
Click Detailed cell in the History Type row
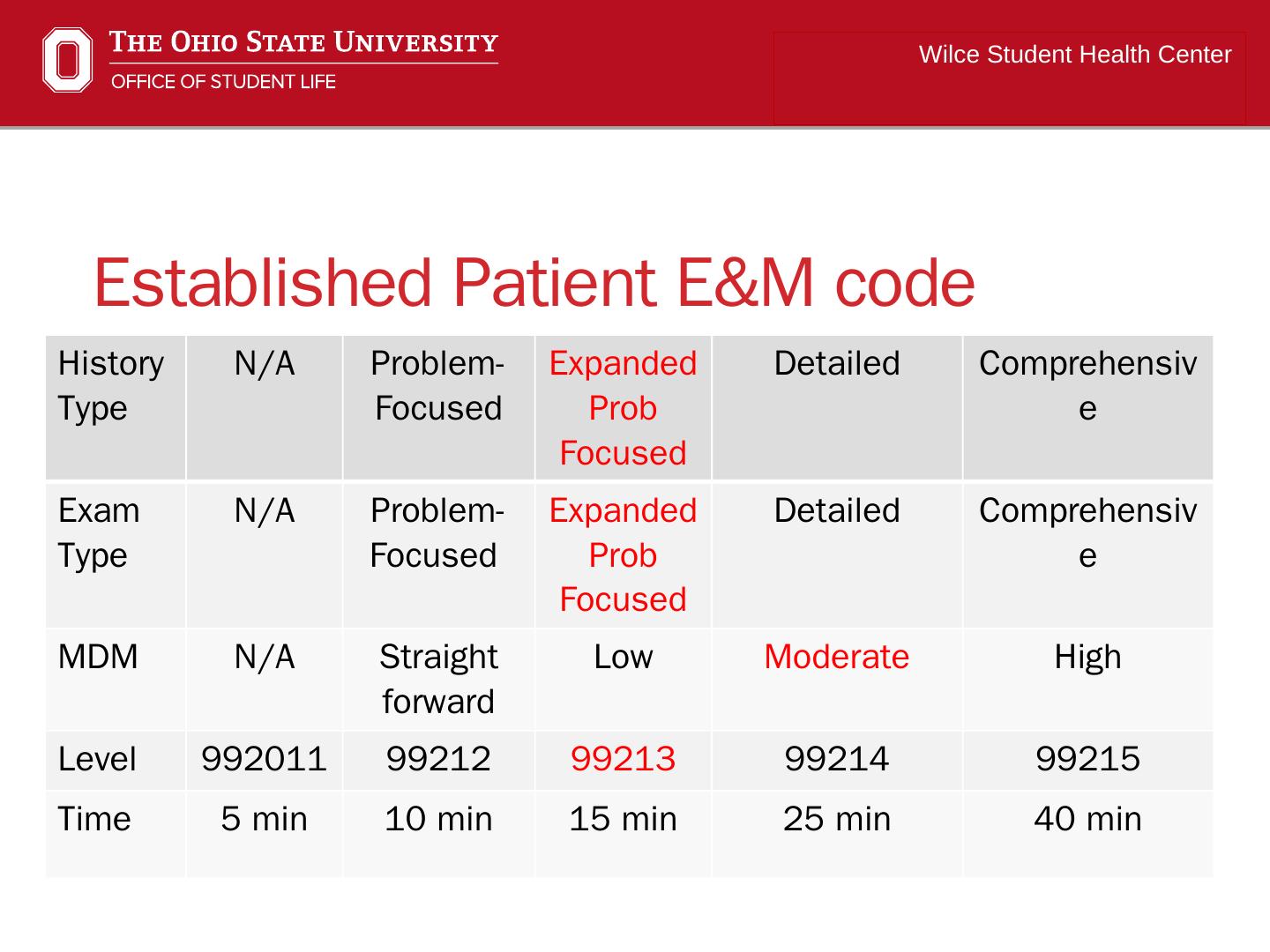[836, 364]
